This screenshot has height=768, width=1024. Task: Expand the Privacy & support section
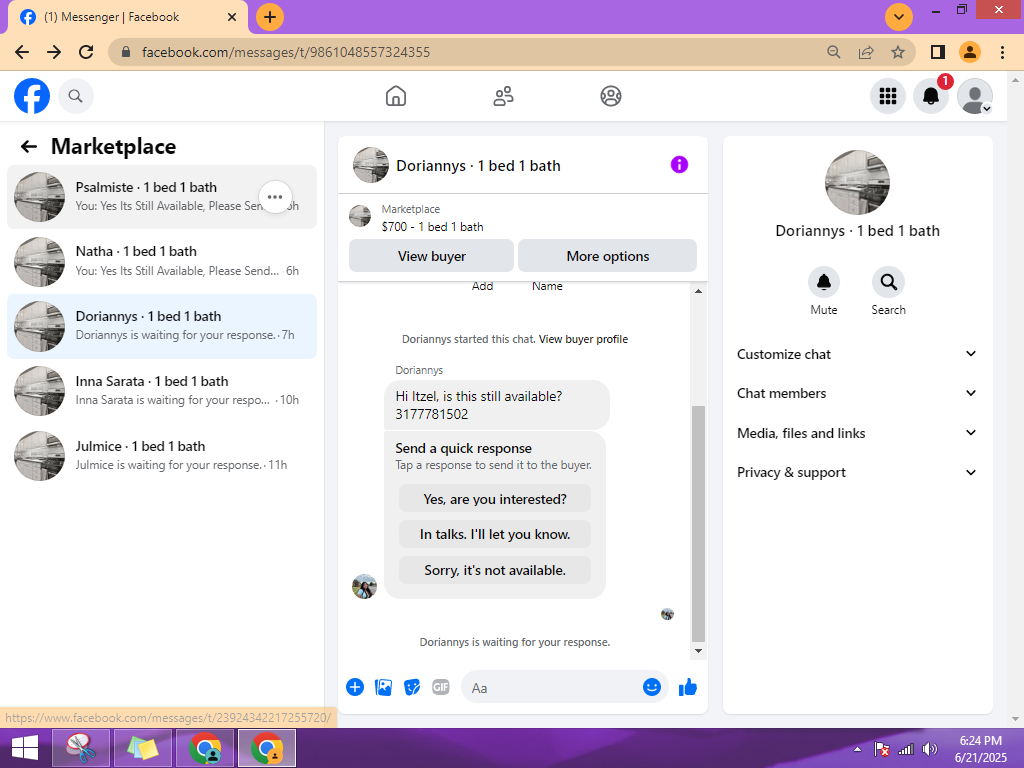857,472
